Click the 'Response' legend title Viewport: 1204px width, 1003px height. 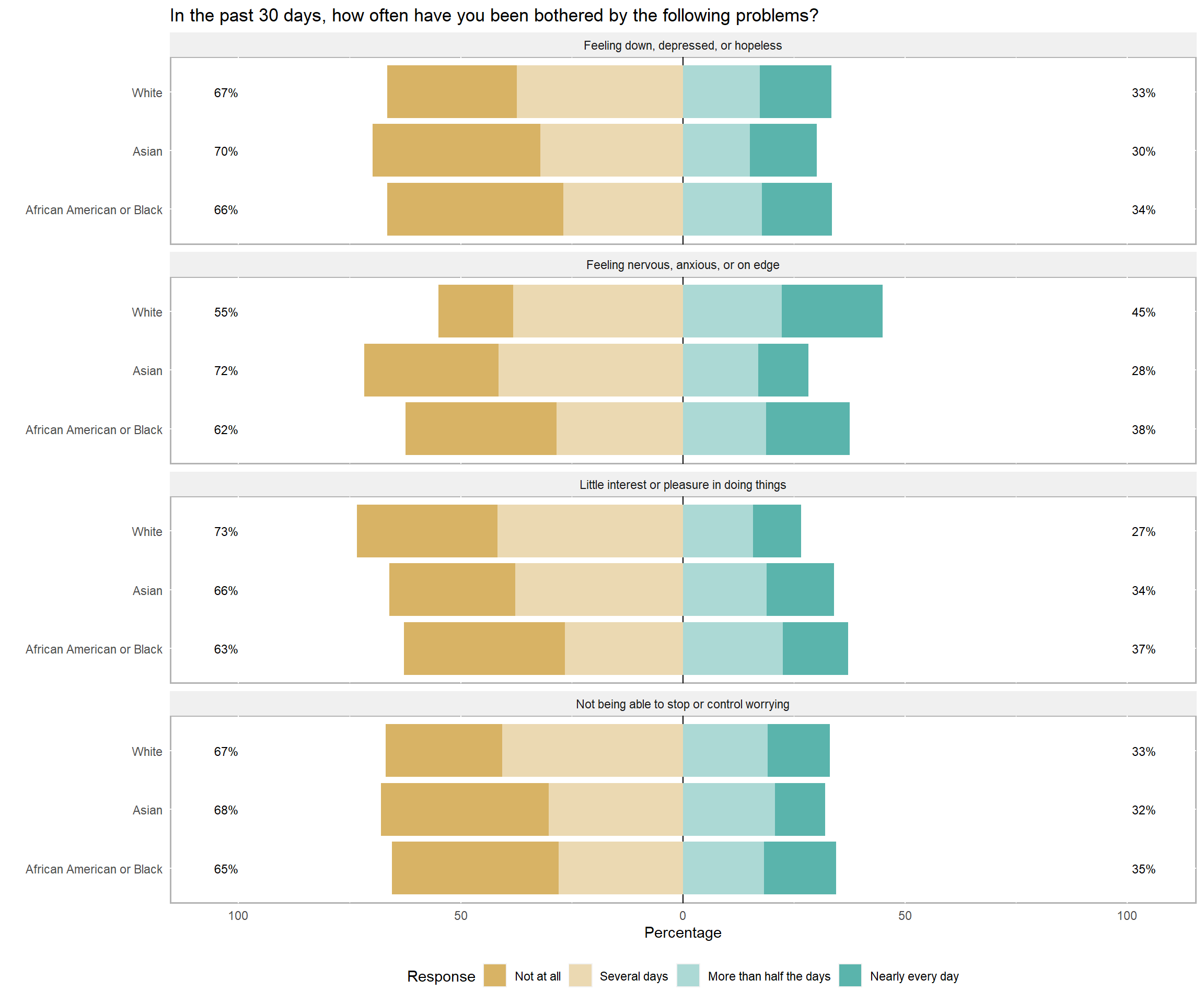click(441, 976)
